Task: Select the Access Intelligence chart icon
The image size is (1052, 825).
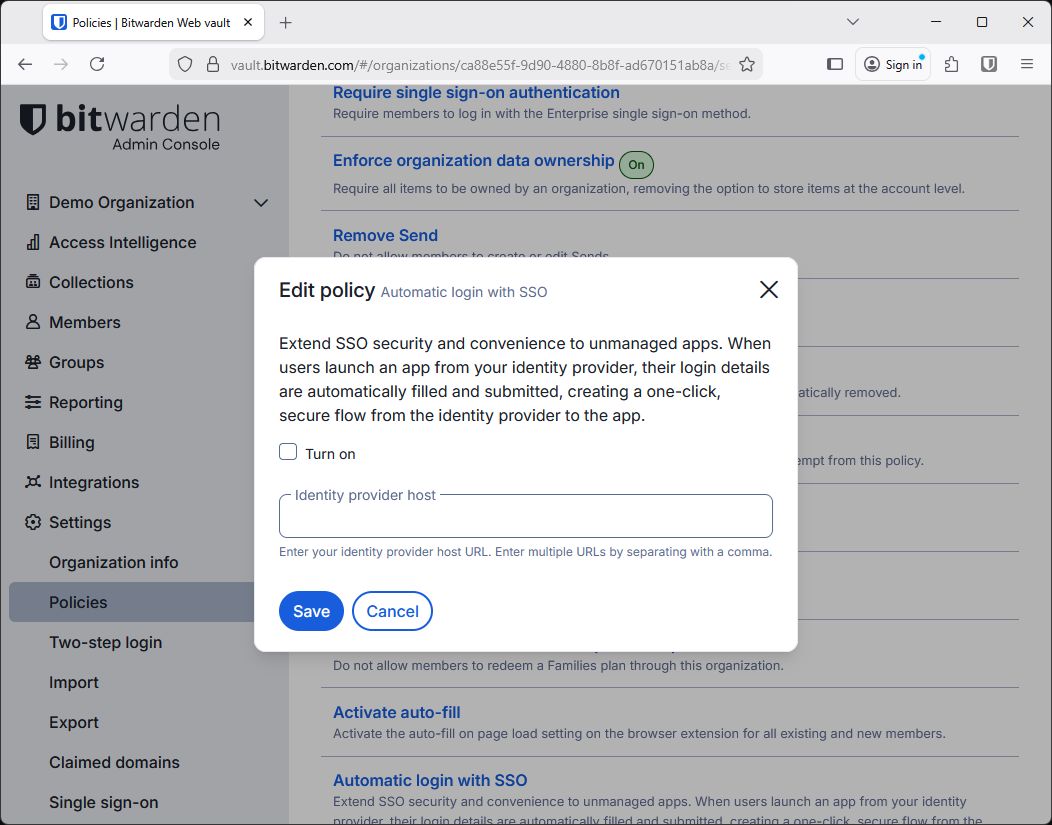Action: point(30,242)
